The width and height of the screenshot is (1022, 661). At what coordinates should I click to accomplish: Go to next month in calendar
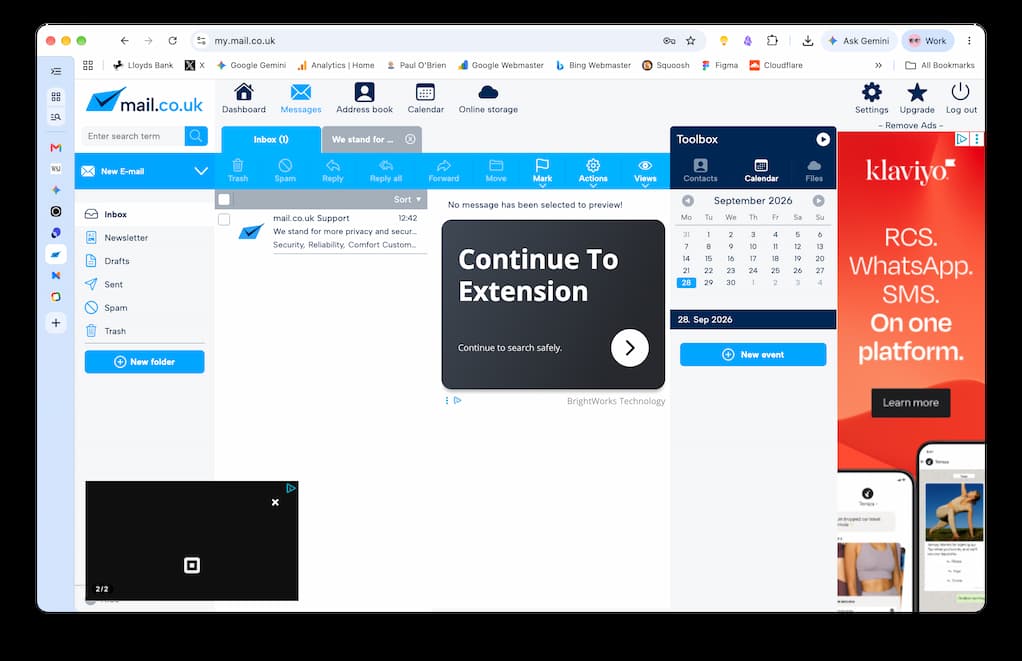coord(818,201)
